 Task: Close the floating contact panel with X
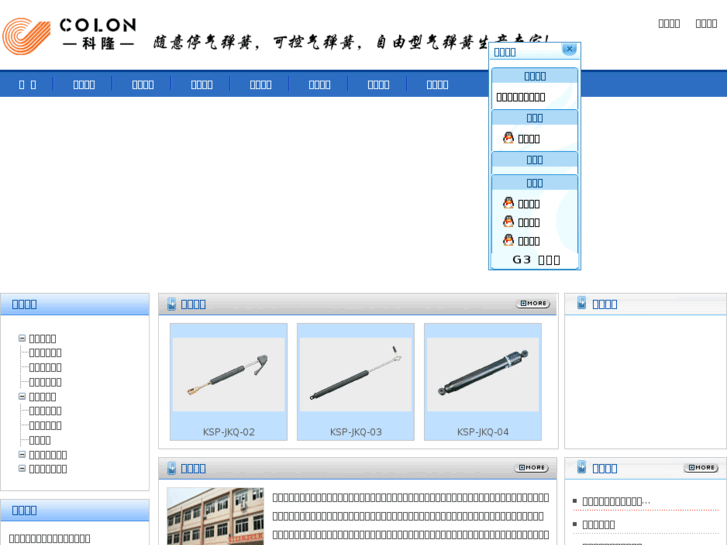[x=569, y=49]
